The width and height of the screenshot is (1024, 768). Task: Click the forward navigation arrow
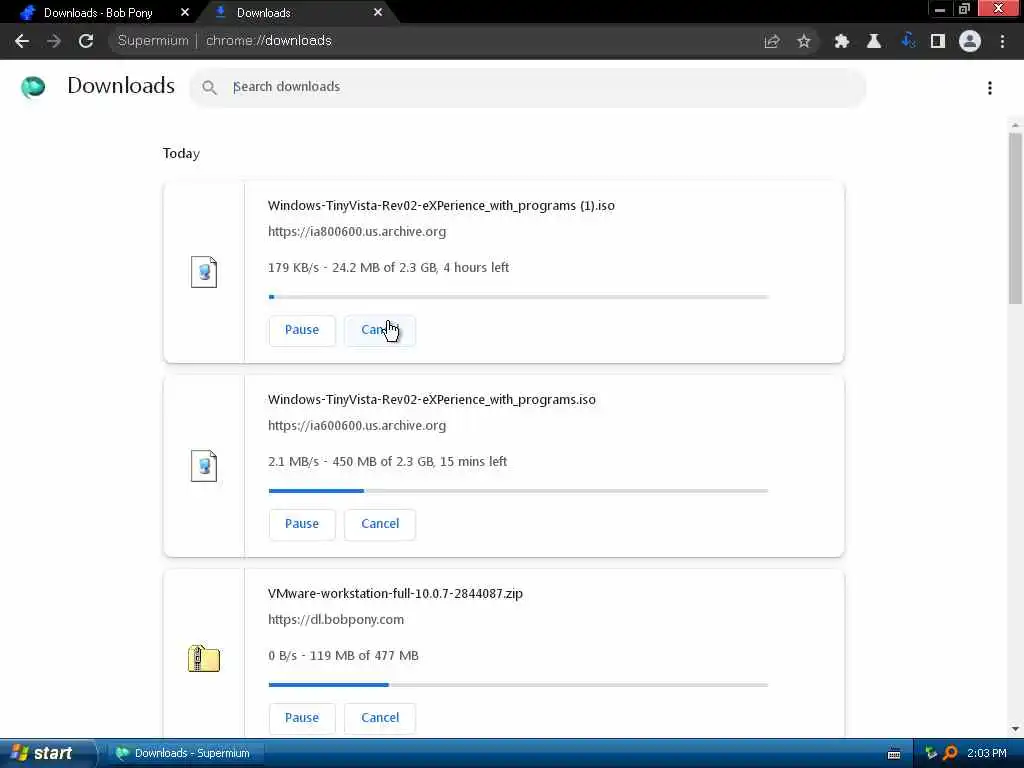(54, 41)
